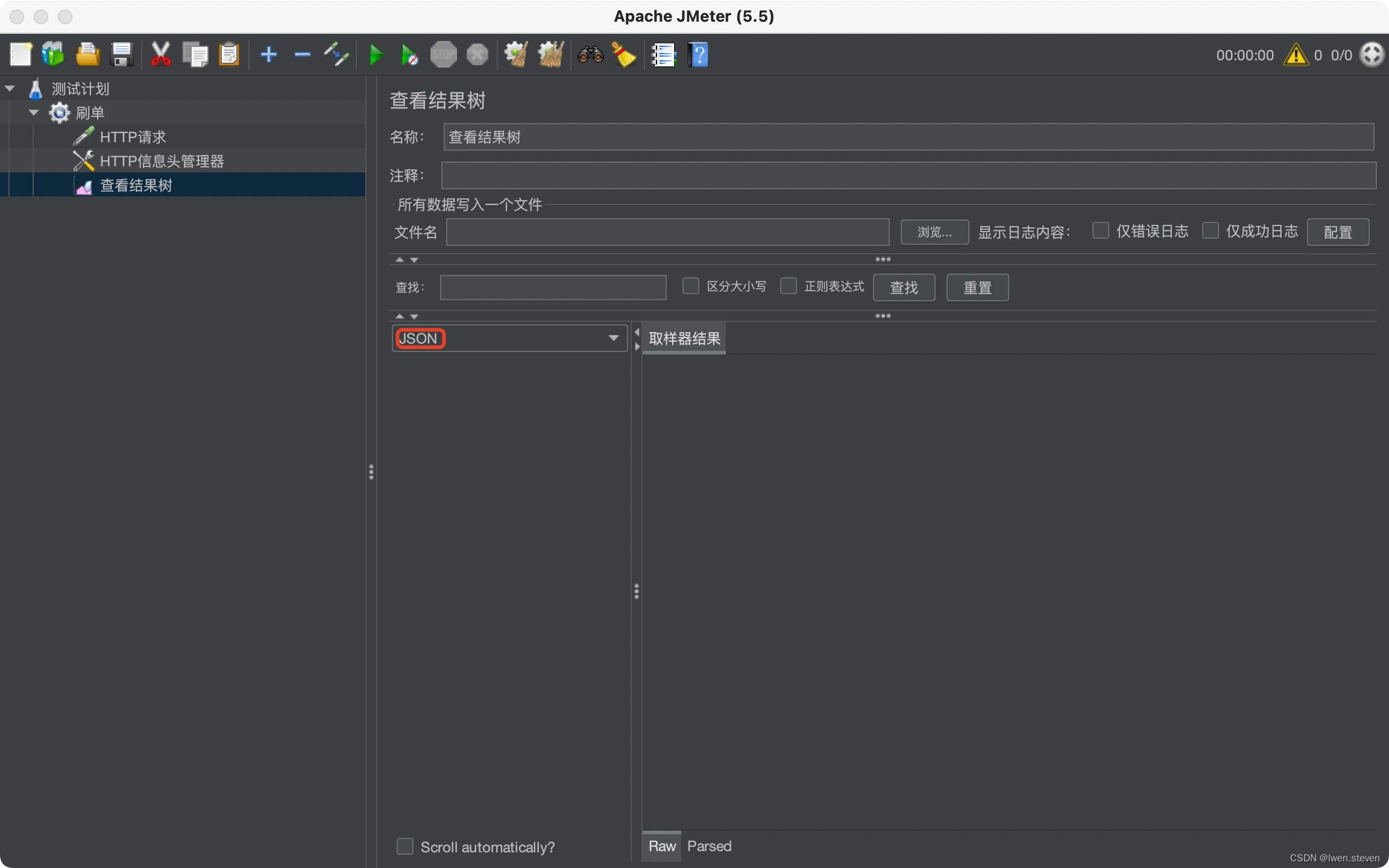Screen dimensions: 1389x868
Task: Shutdown test threads gracefully
Action: pos(477,55)
